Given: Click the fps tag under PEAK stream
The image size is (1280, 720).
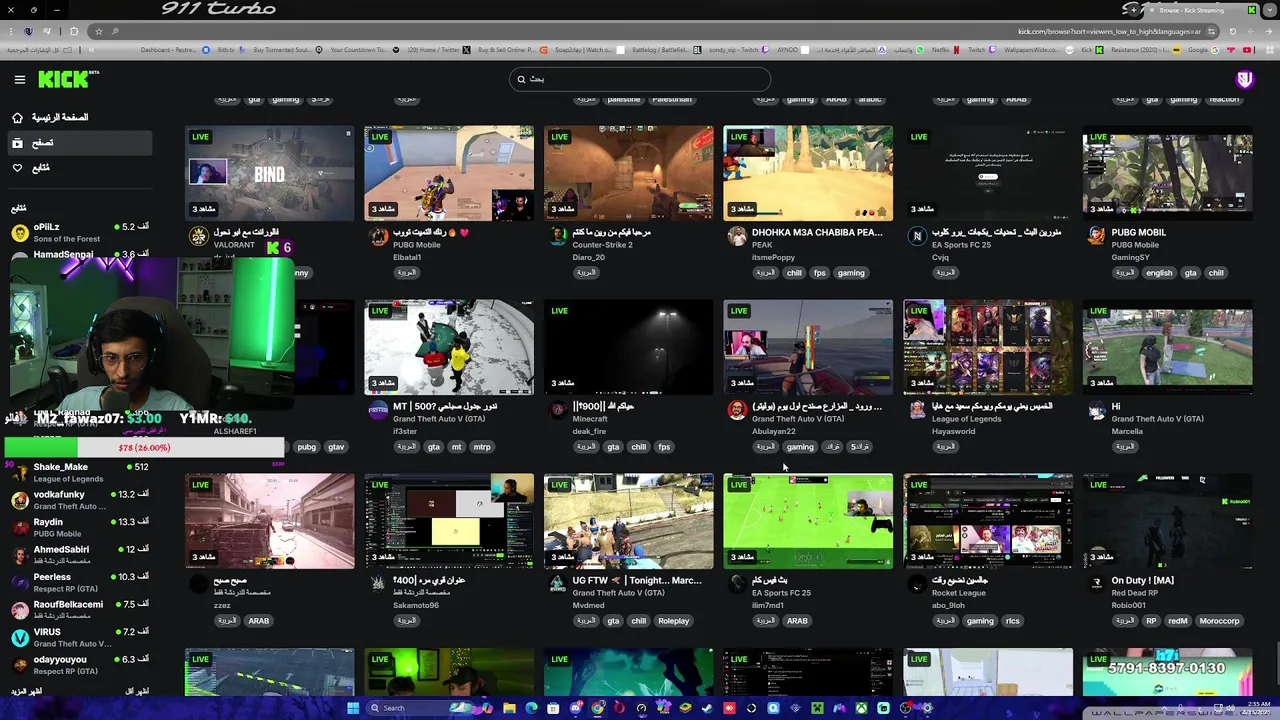Looking at the screenshot, I should (x=820, y=273).
